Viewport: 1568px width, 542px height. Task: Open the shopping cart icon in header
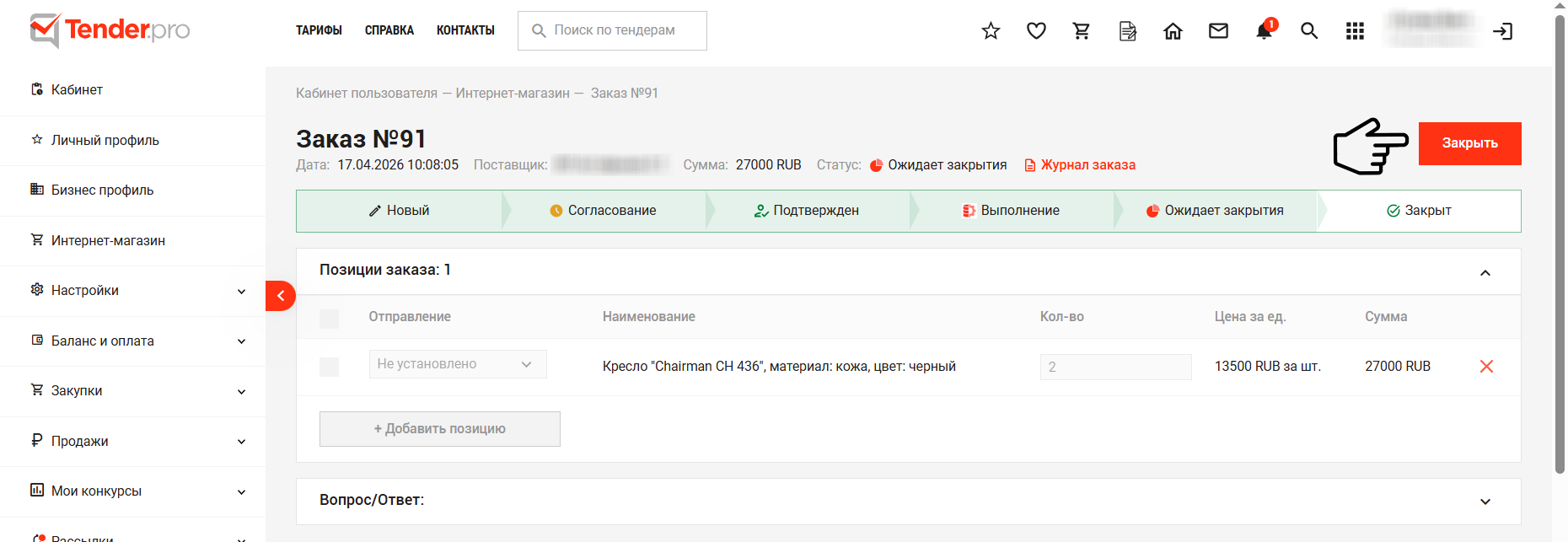coord(1082,31)
